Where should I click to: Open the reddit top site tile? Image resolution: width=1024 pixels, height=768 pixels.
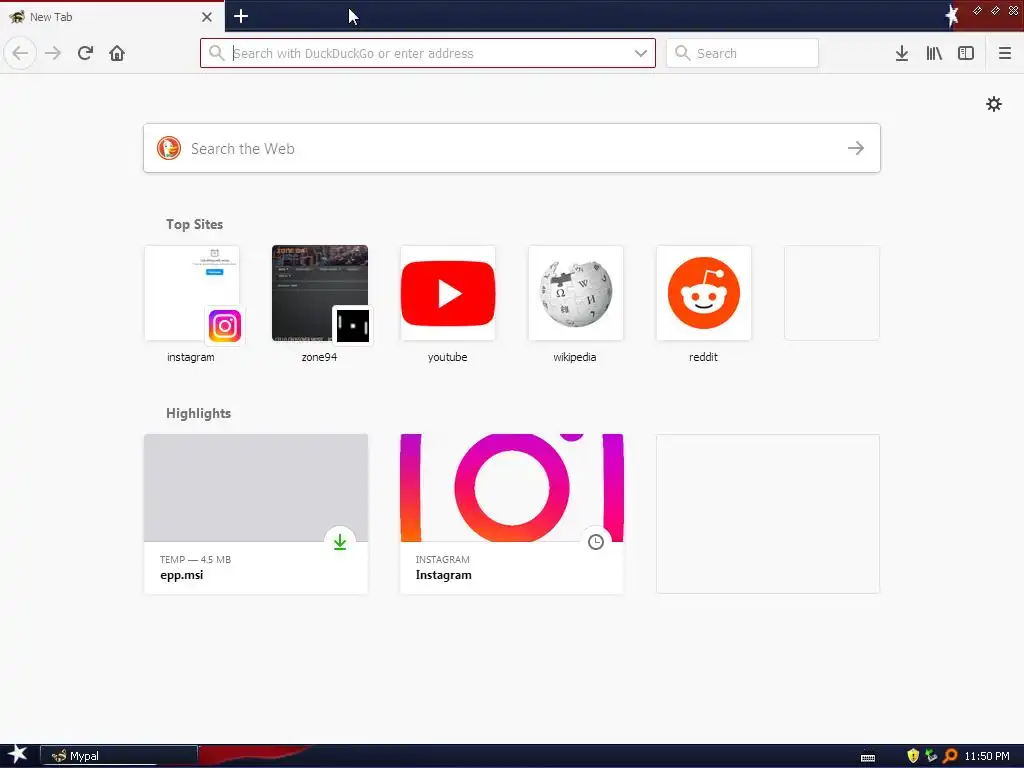(x=704, y=293)
